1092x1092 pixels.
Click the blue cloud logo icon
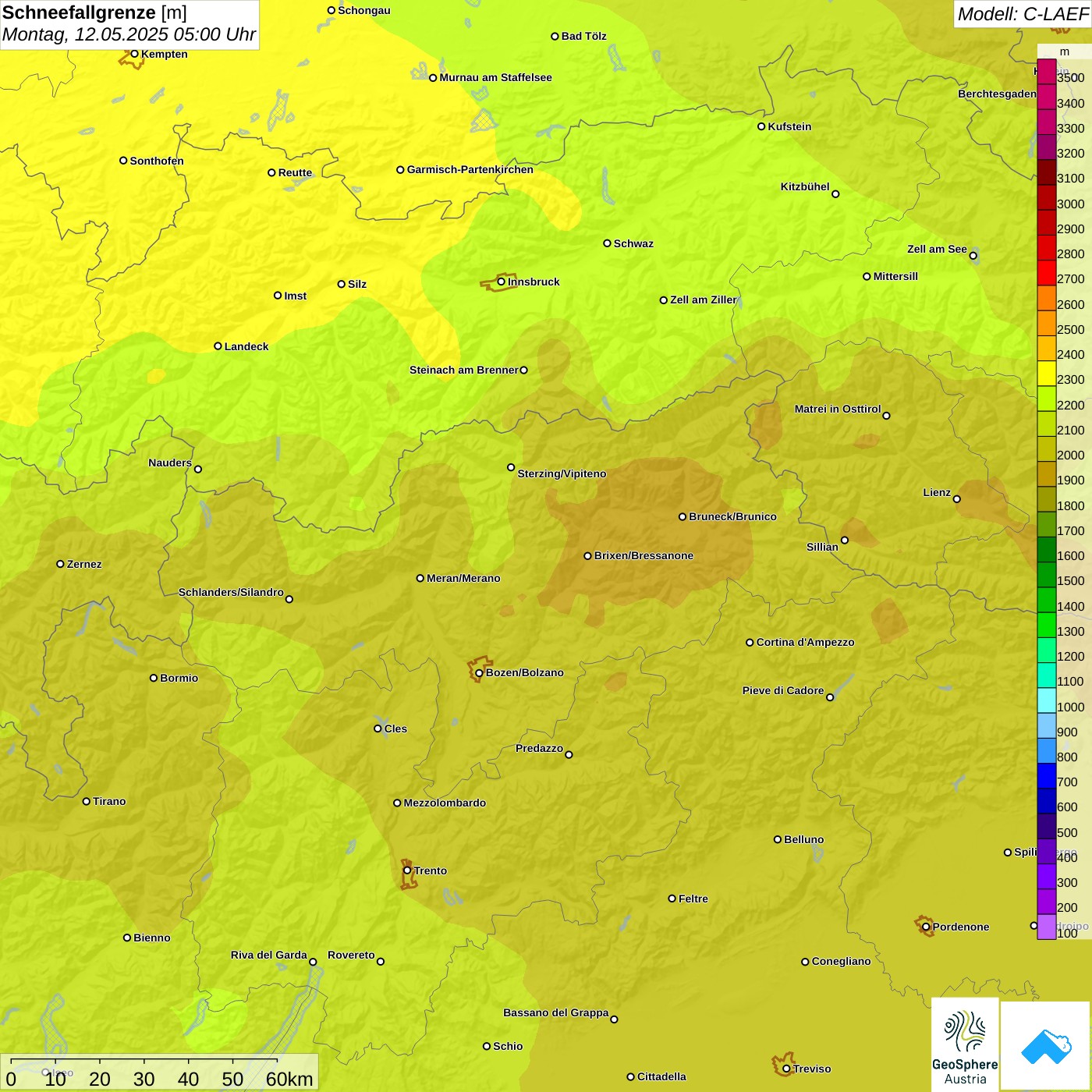tap(1046, 1046)
